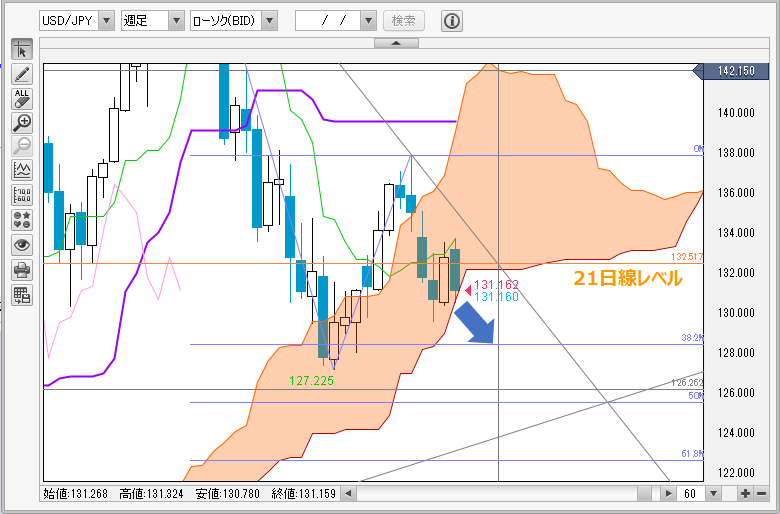Click the 136.000 axis price label
This screenshot has height=514, width=780.
click(736, 193)
